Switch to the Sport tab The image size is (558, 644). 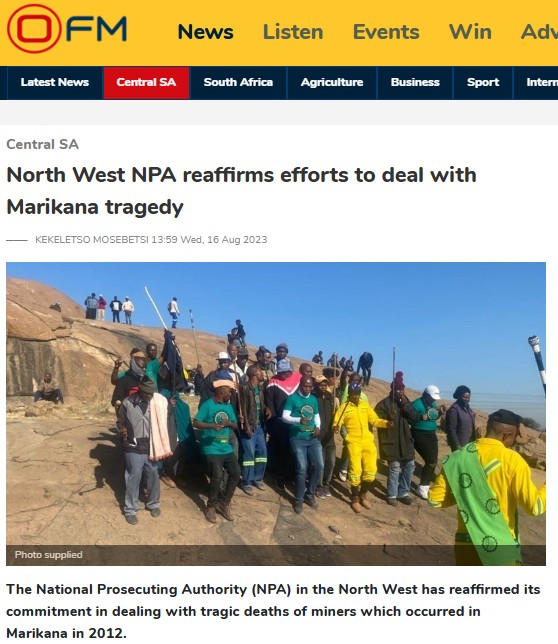(x=483, y=83)
